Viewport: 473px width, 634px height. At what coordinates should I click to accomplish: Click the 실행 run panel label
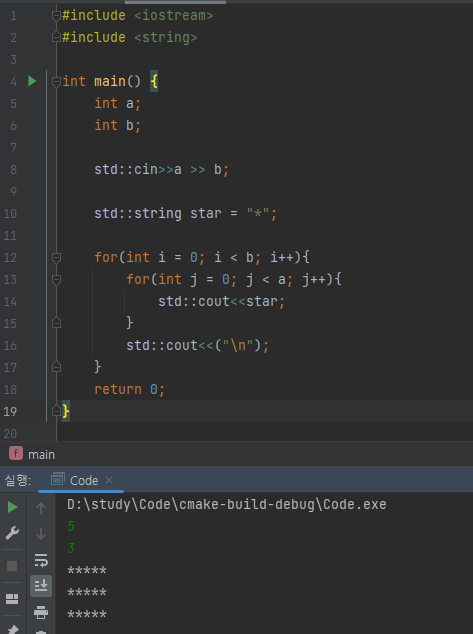tap(17, 480)
